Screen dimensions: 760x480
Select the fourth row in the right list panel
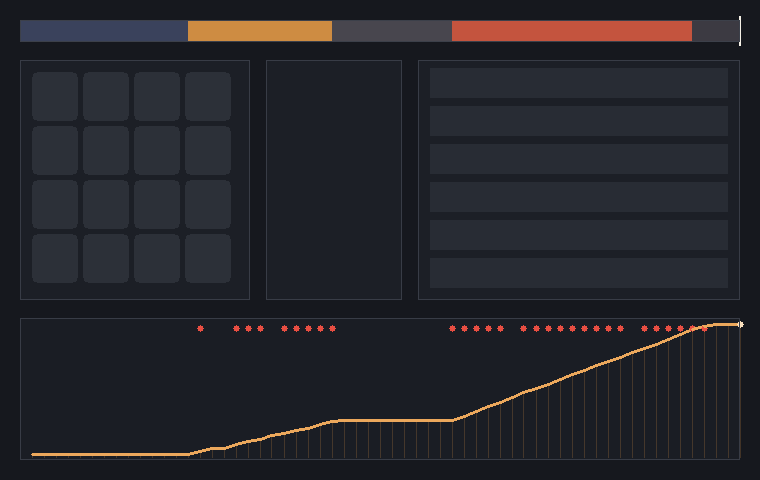pyautogui.click(x=579, y=197)
